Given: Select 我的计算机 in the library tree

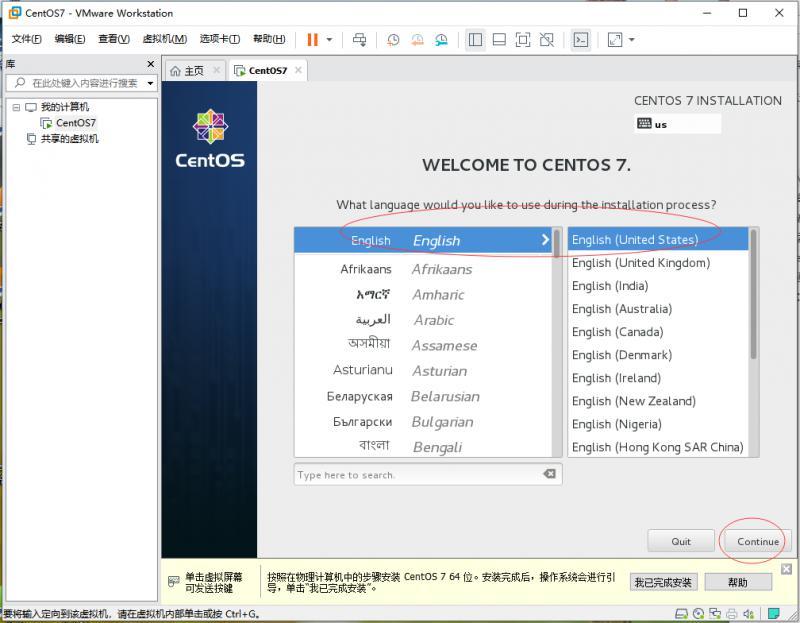Looking at the screenshot, I should point(65,107).
